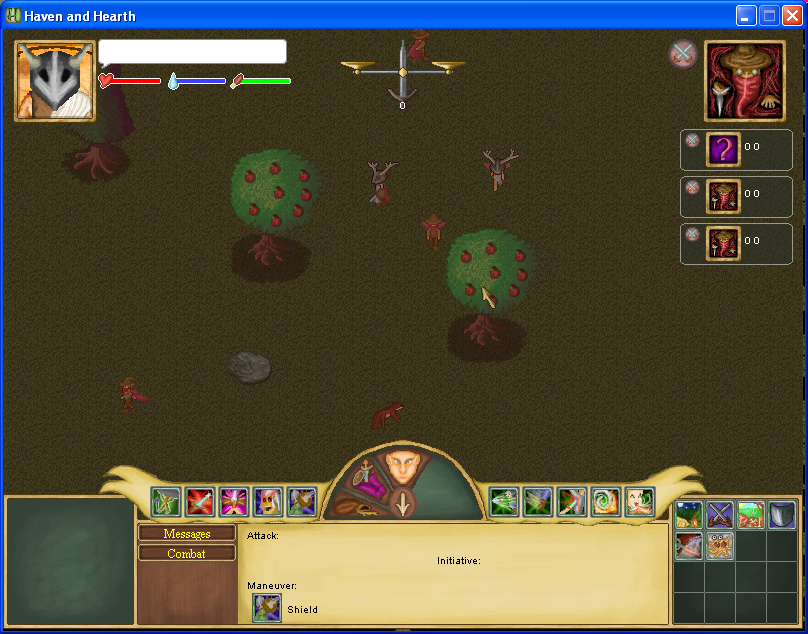
Task: Click the green dash figure hotbar icon
Action: (x=503, y=502)
